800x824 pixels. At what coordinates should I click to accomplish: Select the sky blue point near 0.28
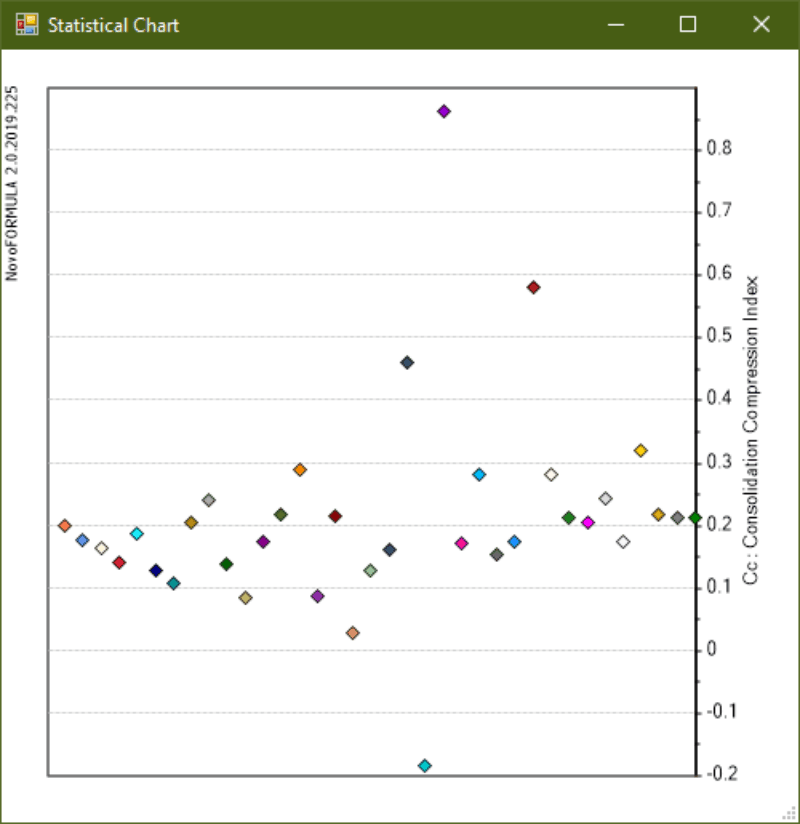[479, 475]
